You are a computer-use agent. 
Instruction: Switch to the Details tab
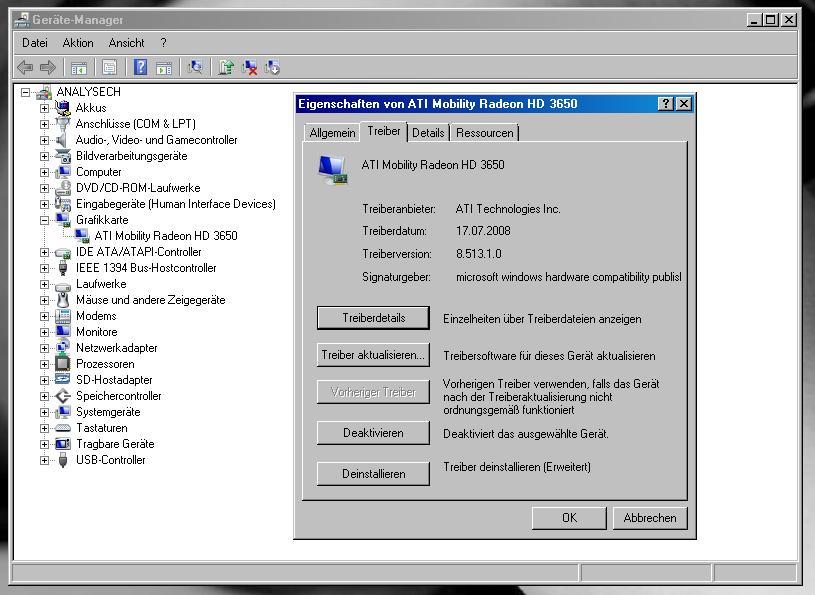(x=428, y=133)
